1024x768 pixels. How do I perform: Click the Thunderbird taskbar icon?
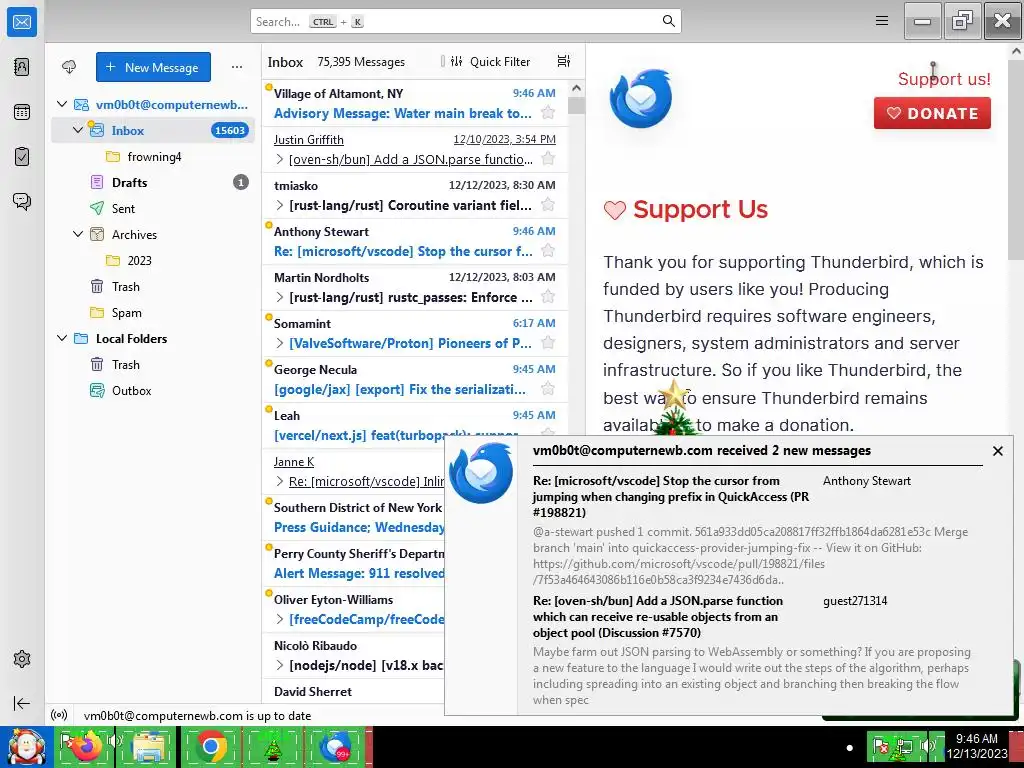[337, 747]
